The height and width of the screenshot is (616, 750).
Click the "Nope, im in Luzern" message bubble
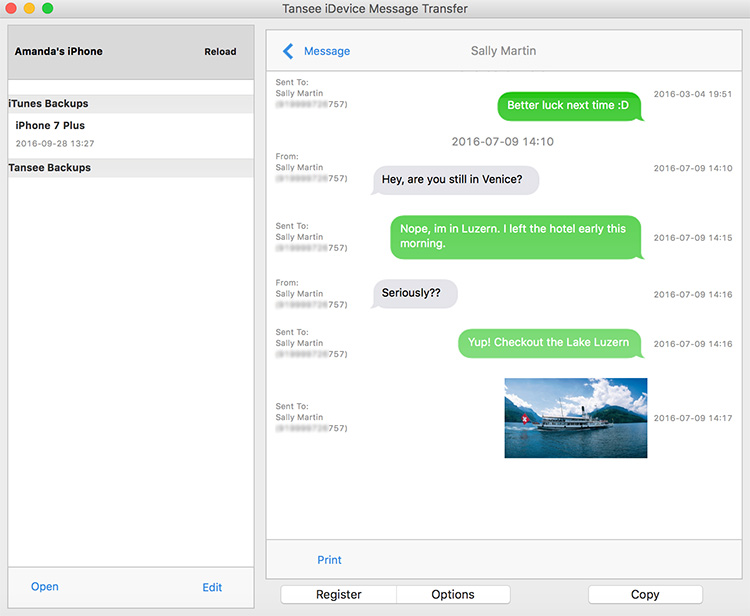[514, 236]
